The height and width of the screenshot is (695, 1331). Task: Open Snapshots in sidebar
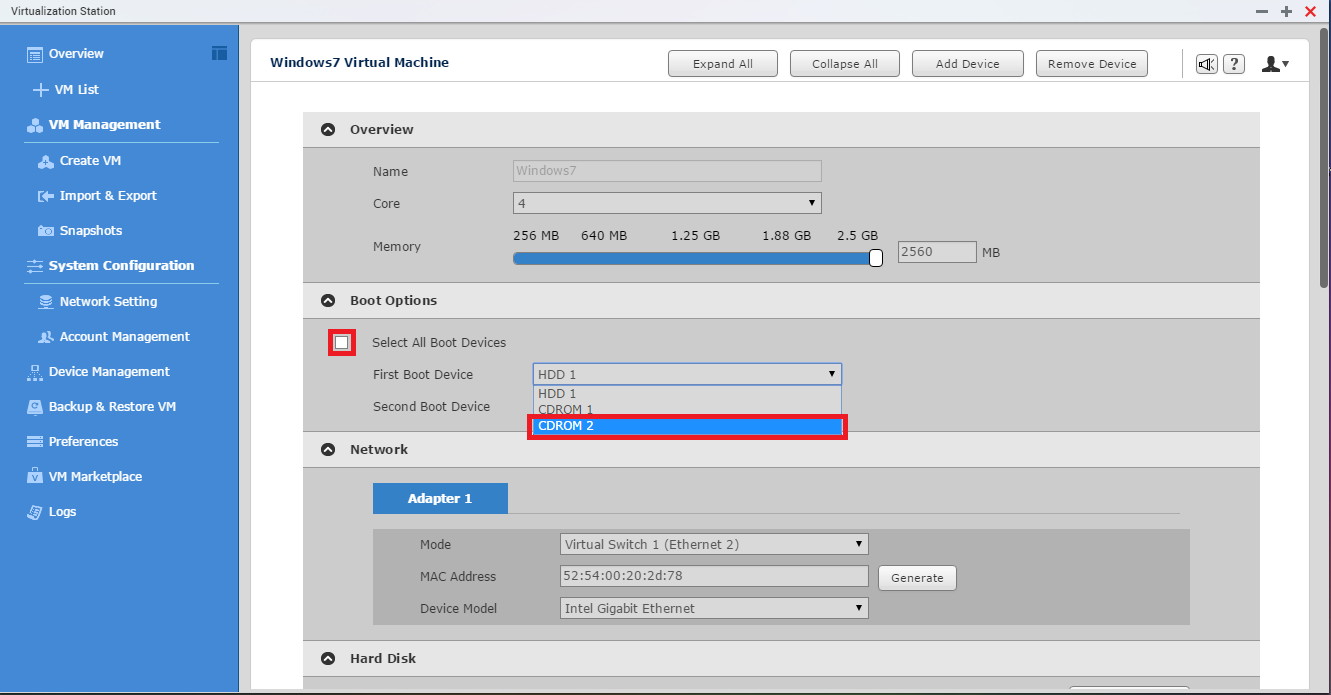point(91,231)
